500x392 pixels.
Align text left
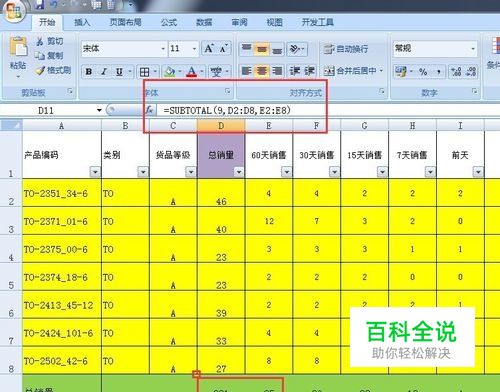246,71
